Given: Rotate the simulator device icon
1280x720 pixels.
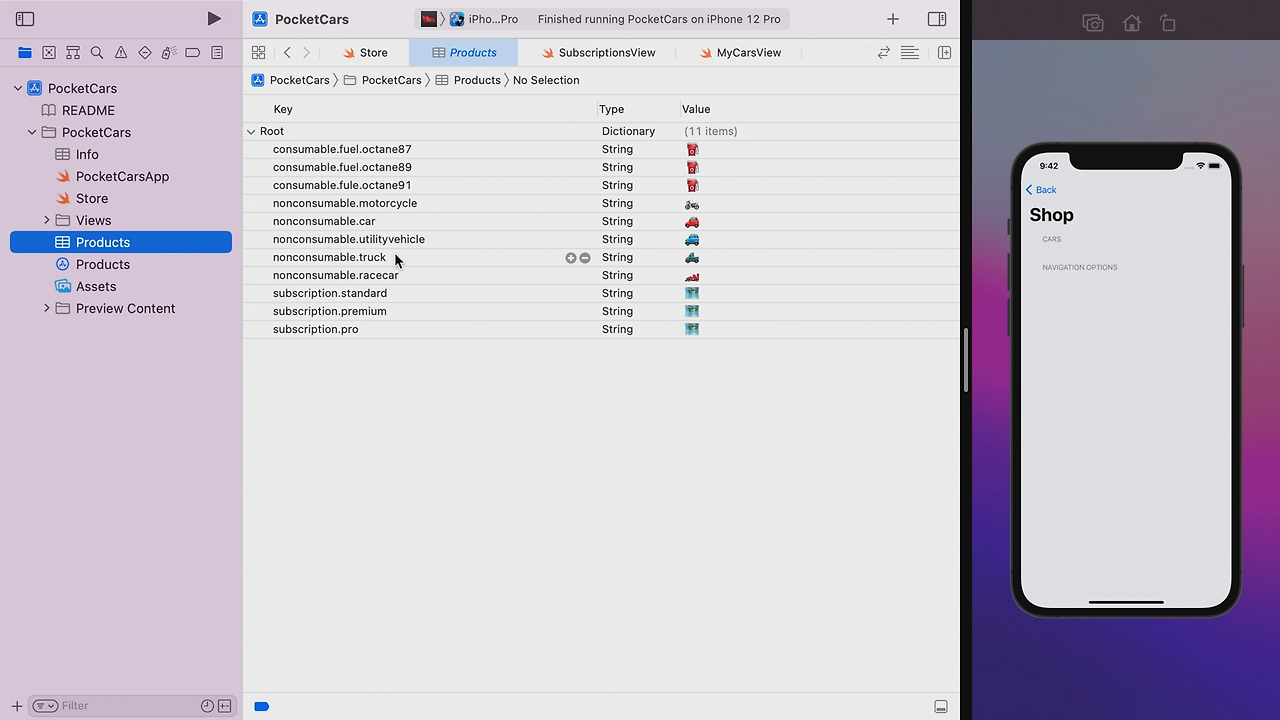Looking at the screenshot, I should pos(1168,23).
